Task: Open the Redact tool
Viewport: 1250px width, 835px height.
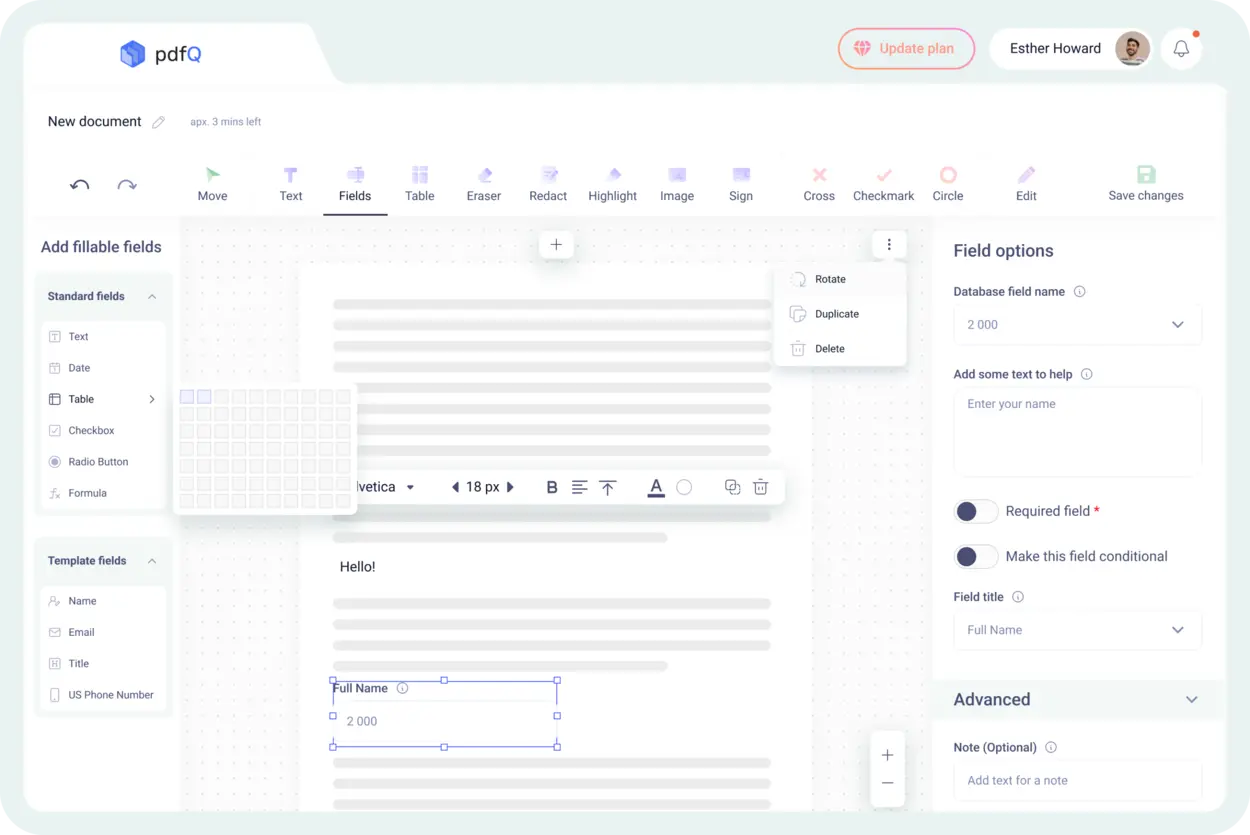Action: tap(548, 183)
